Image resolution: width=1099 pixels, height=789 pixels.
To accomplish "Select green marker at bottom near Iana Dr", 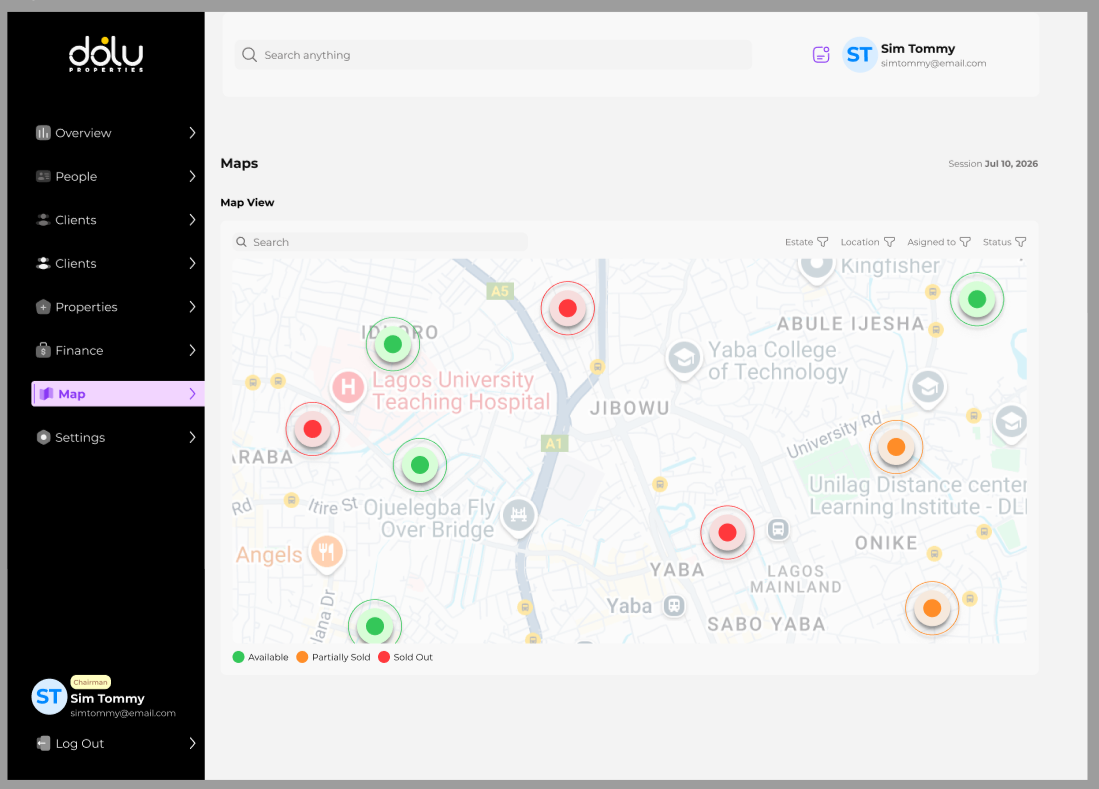I will coord(375,622).
